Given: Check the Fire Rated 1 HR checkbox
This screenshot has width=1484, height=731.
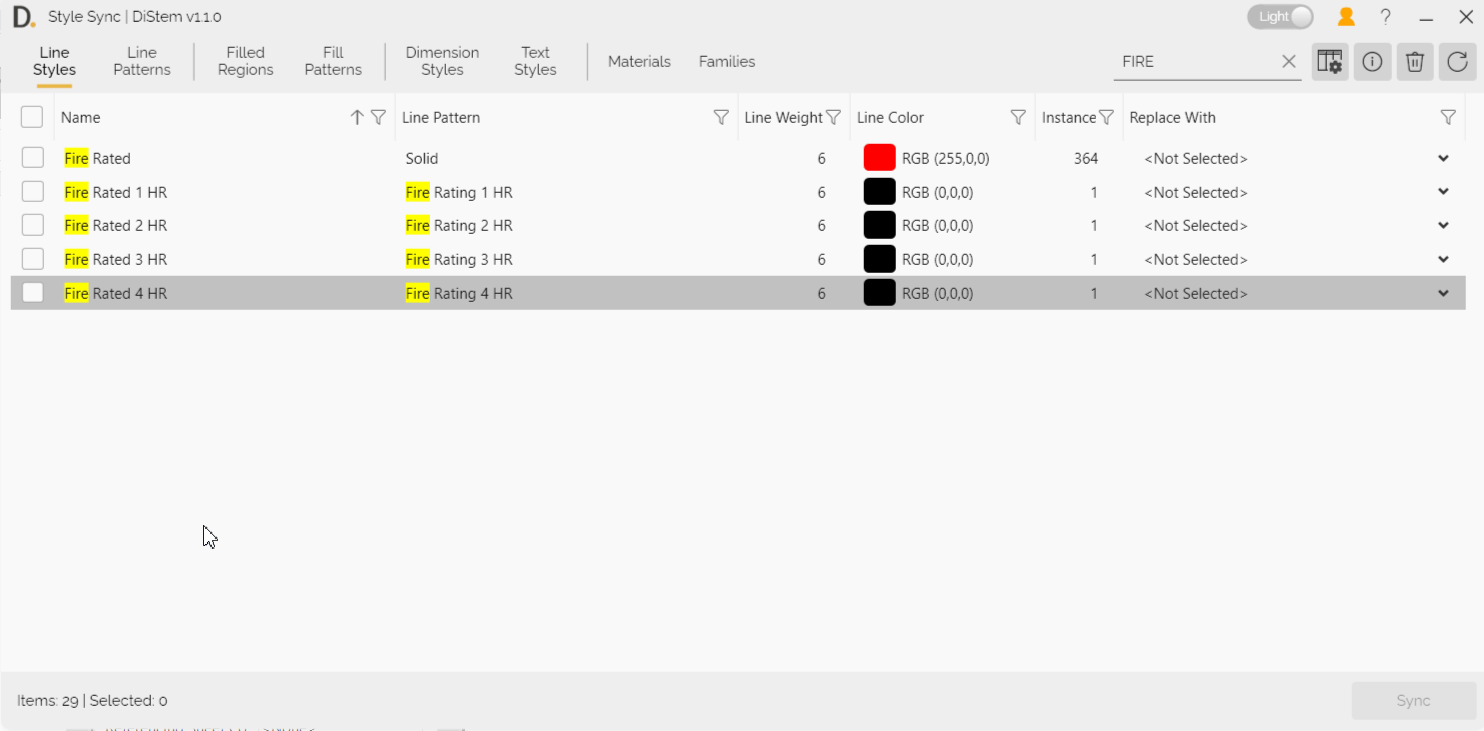Looking at the screenshot, I should (x=33, y=192).
